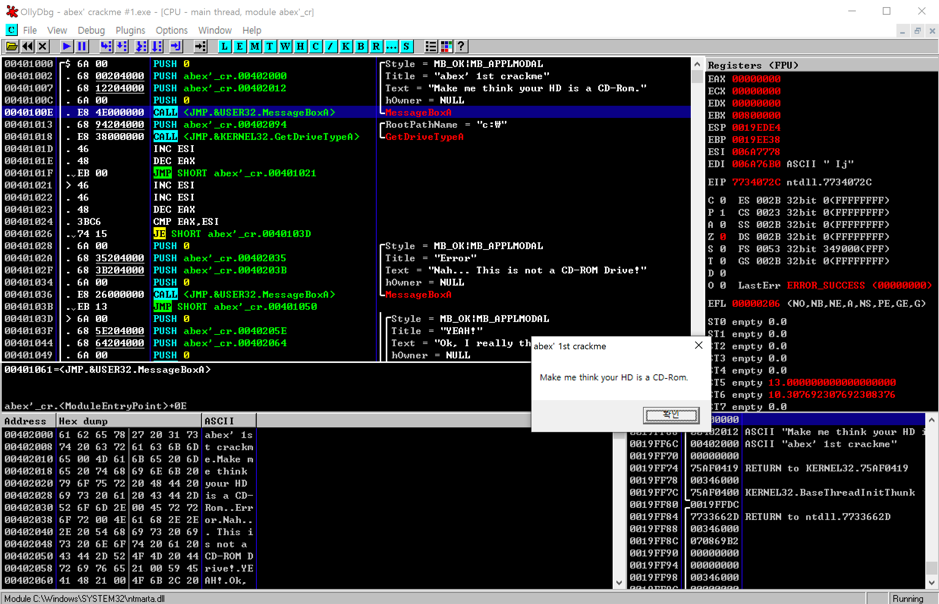Click the Go To Address arrow icon

click(x=201, y=46)
